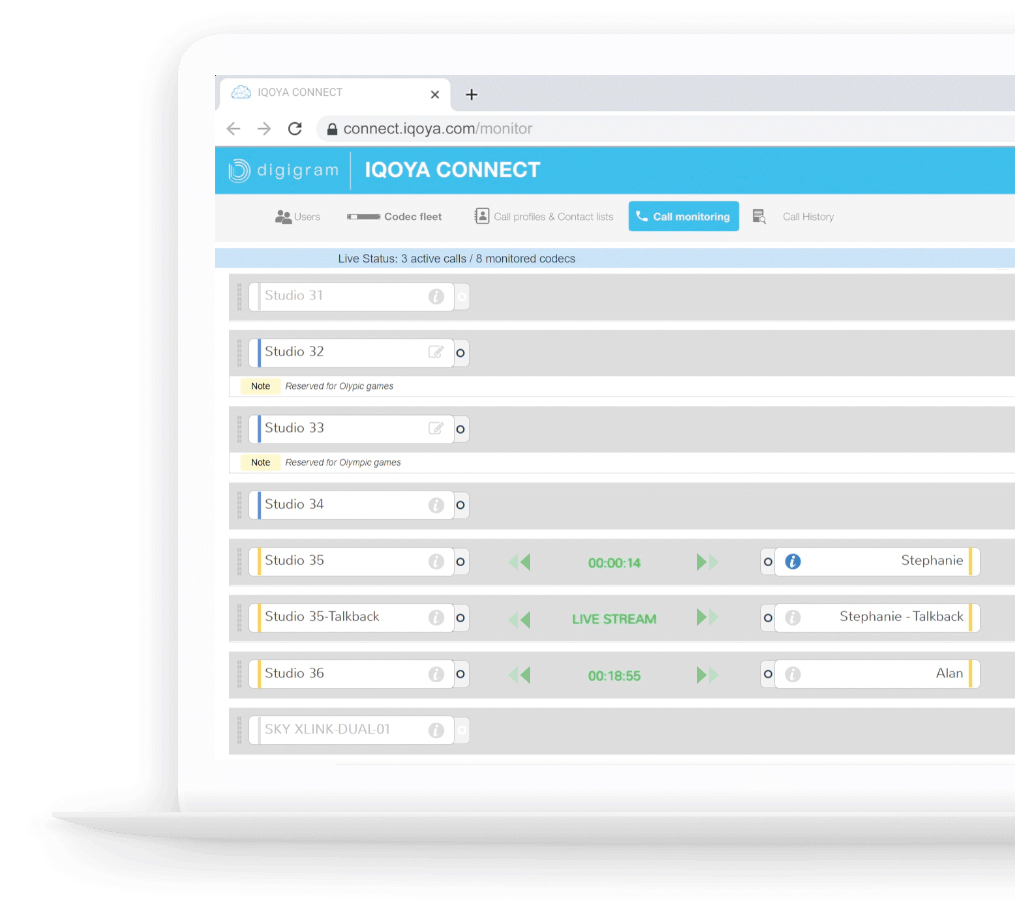Click the LIVE STREAM status text
Screen dimensions: 1015x913
pos(614,620)
